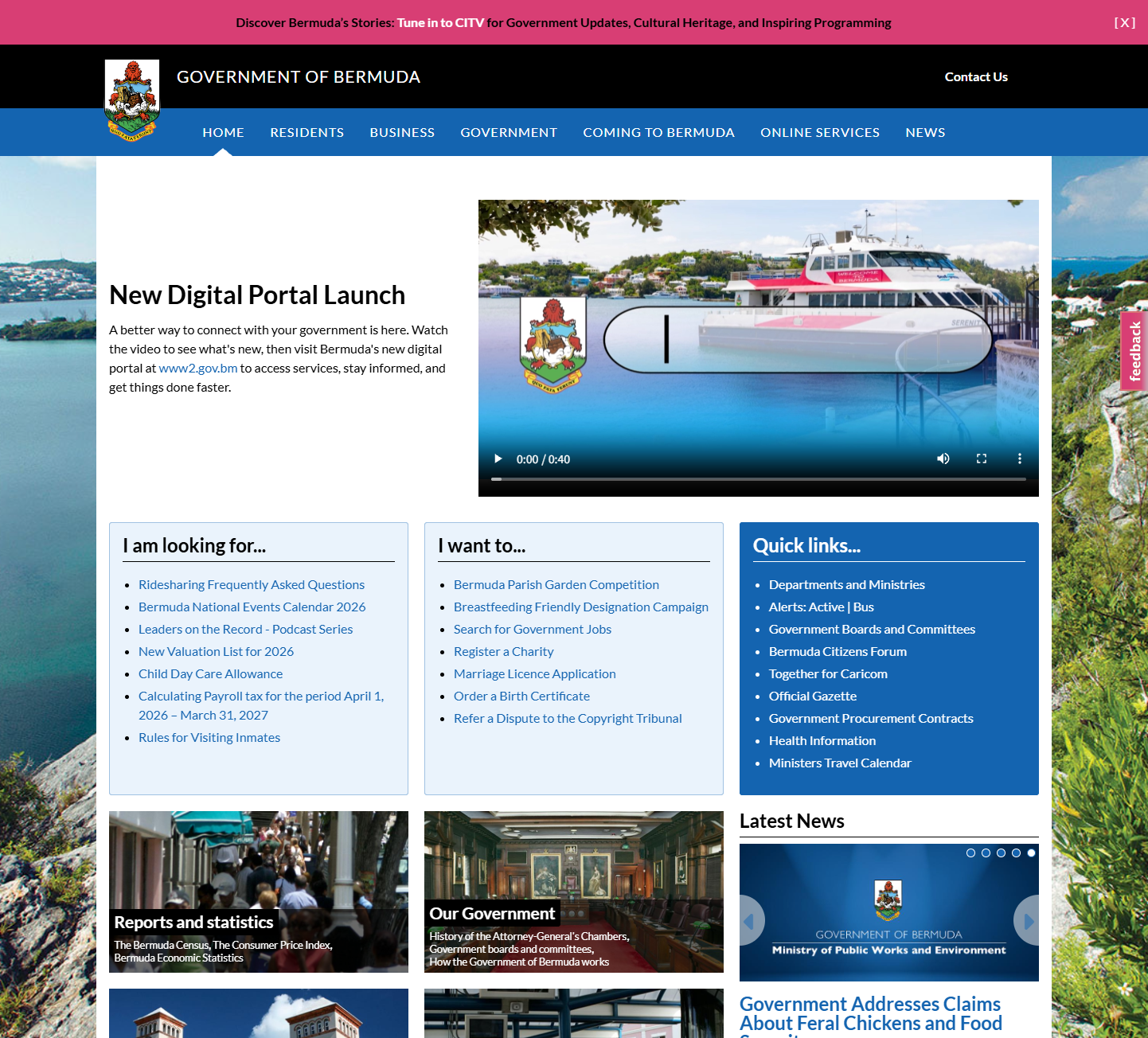Image resolution: width=1148 pixels, height=1038 pixels.
Task: Click the Contact Us link
Action: (975, 77)
